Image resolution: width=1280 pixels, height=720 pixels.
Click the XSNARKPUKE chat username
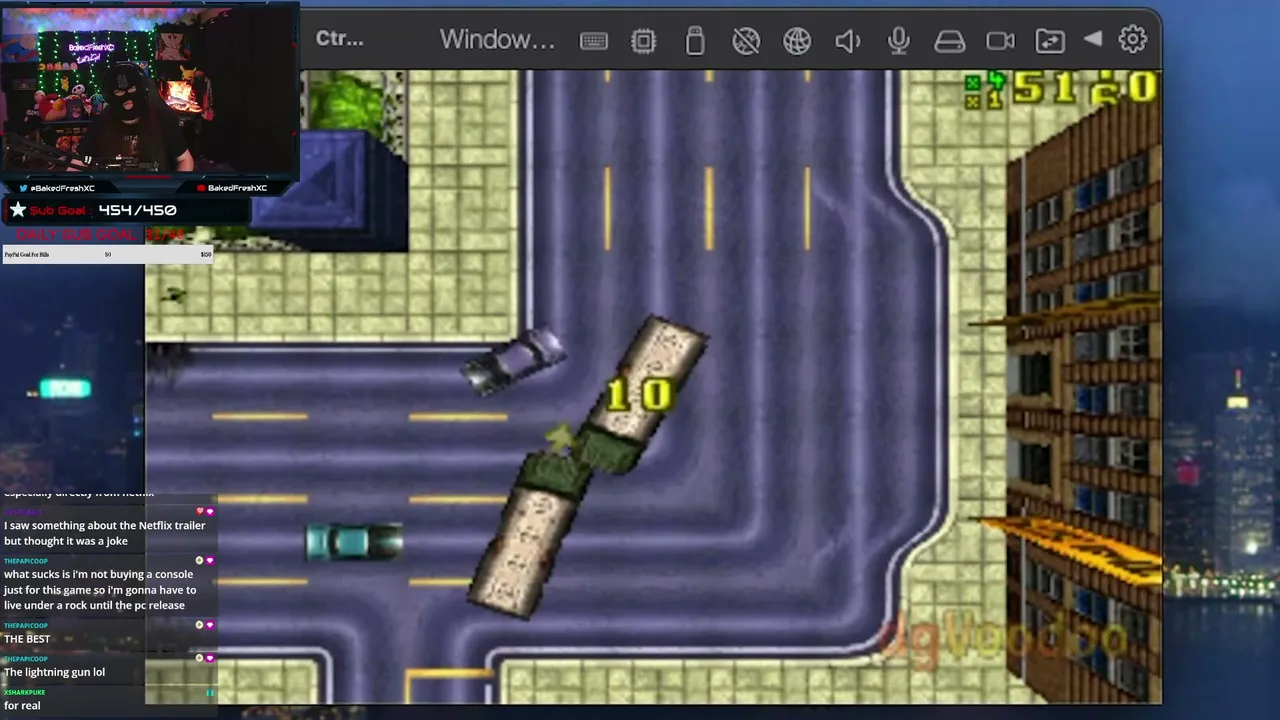pos(24,692)
